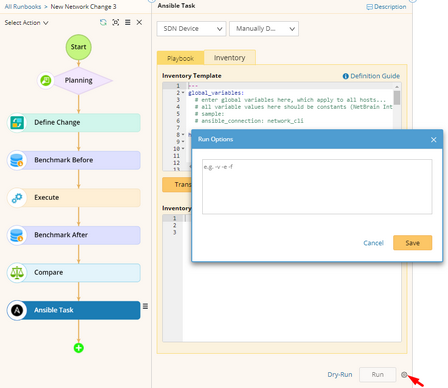
Task: Click Save in Run Options dialog
Action: [413, 243]
